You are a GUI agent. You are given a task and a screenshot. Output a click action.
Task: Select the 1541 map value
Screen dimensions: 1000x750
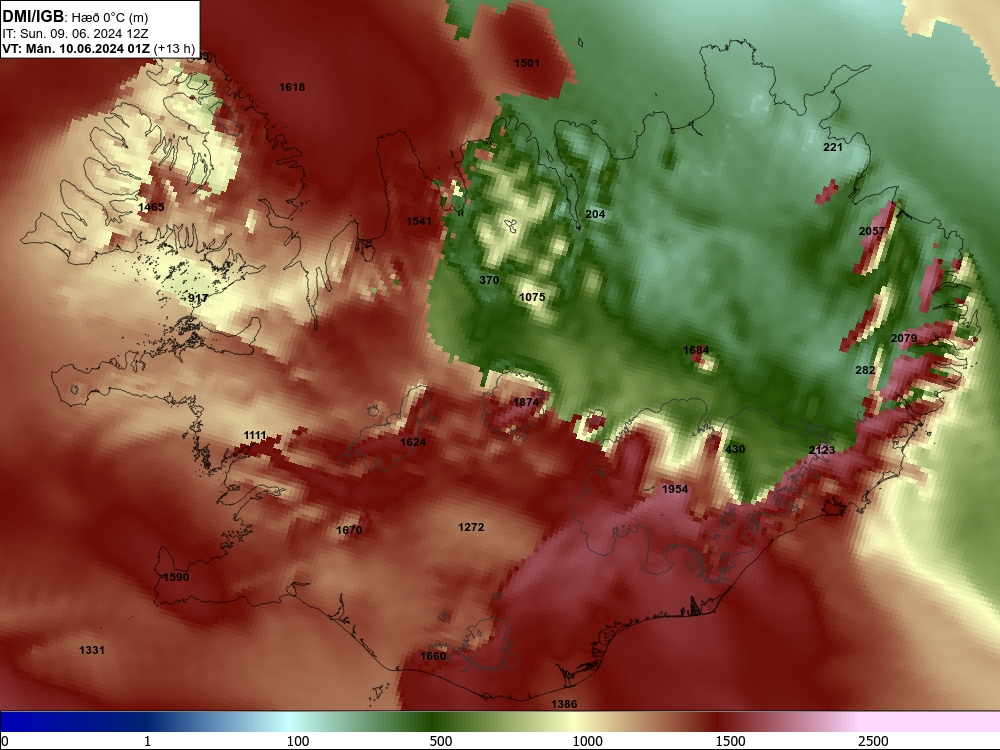pyautogui.click(x=419, y=221)
